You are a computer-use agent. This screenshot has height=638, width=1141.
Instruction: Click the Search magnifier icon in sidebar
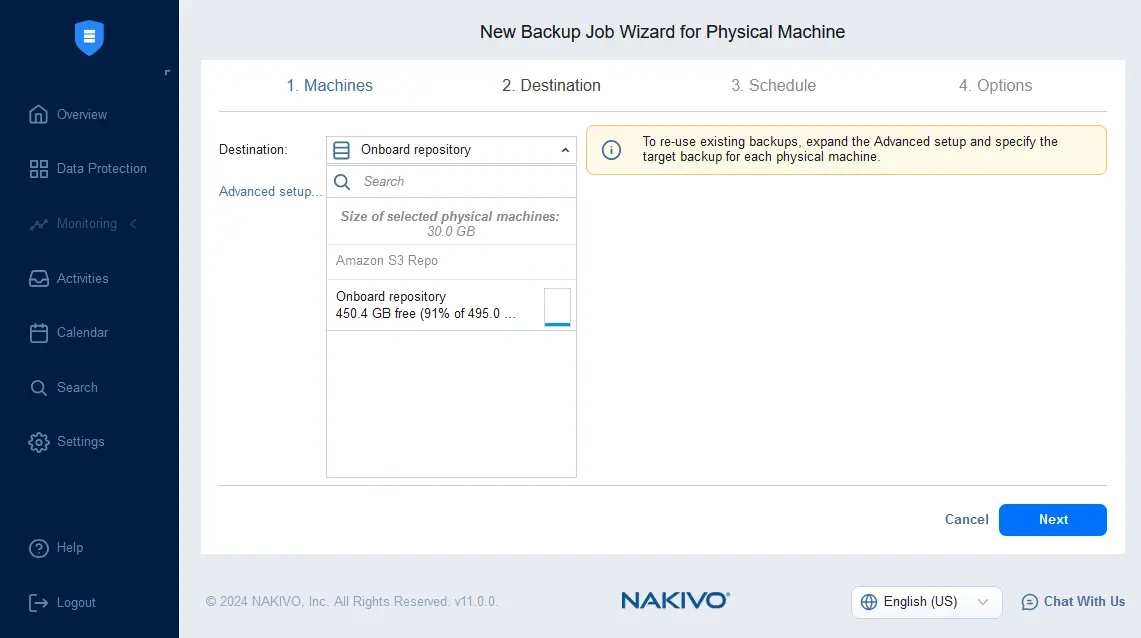point(39,388)
